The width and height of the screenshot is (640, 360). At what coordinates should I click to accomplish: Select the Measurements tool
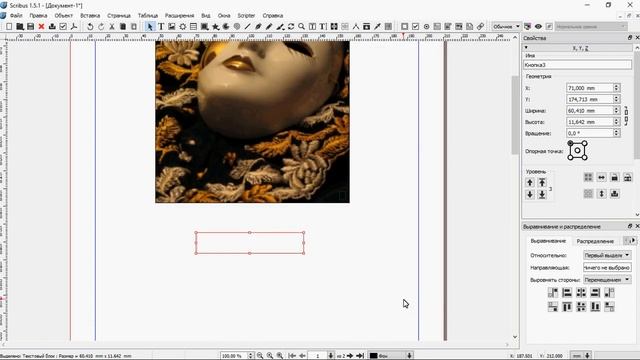click(x=356, y=27)
